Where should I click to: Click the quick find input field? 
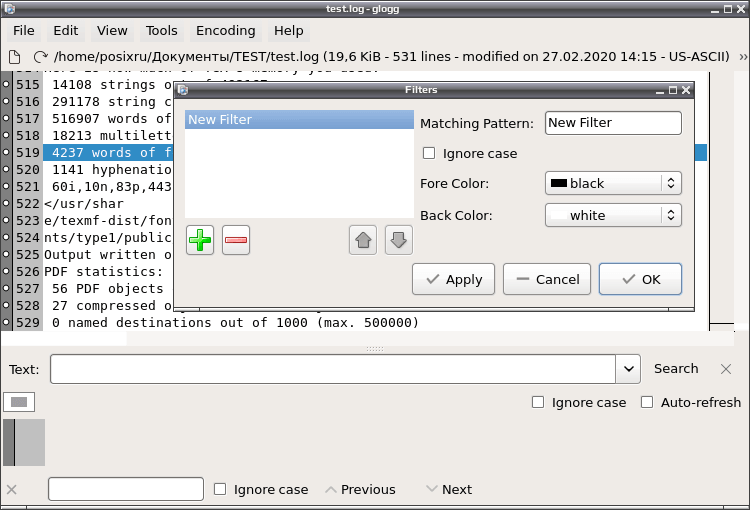coord(126,489)
